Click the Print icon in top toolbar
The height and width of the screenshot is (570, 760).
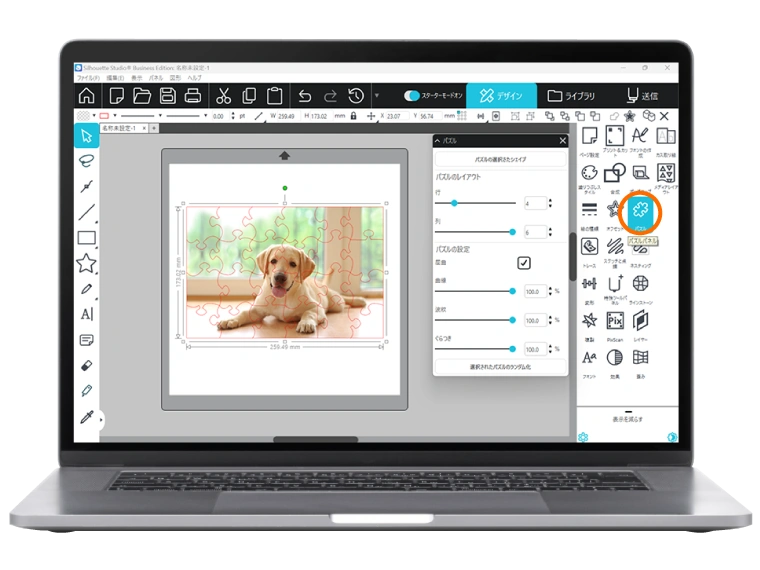pyautogui.click(x=193, y=96)
